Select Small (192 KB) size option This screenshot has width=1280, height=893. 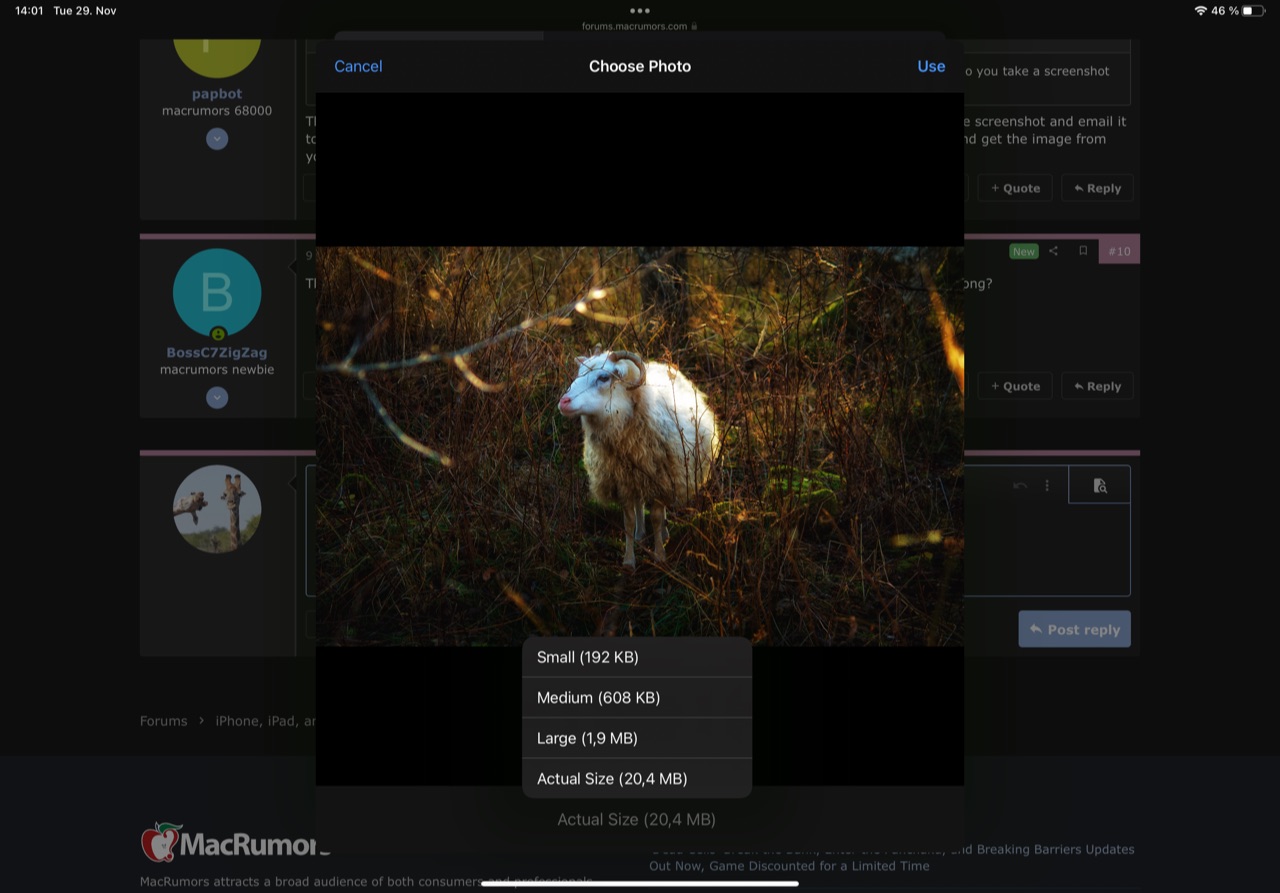637,657
